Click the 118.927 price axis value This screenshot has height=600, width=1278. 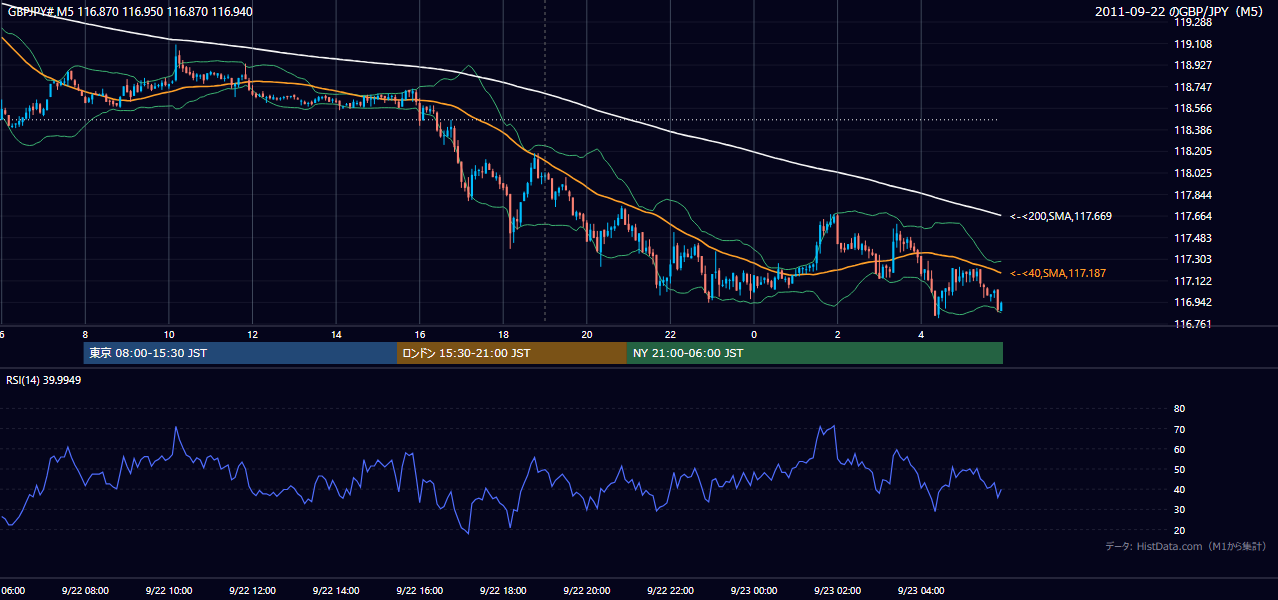pyautogui.click(x=1192, y=65)
